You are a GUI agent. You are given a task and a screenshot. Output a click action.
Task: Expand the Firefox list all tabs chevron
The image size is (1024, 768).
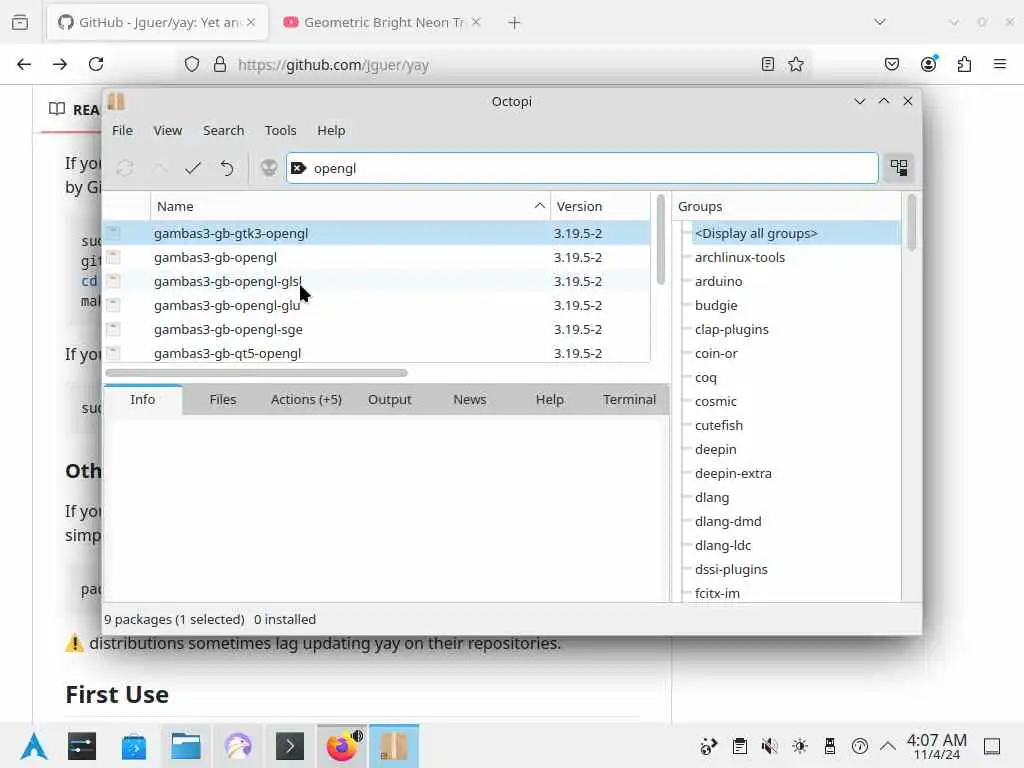tap(880, 22)
